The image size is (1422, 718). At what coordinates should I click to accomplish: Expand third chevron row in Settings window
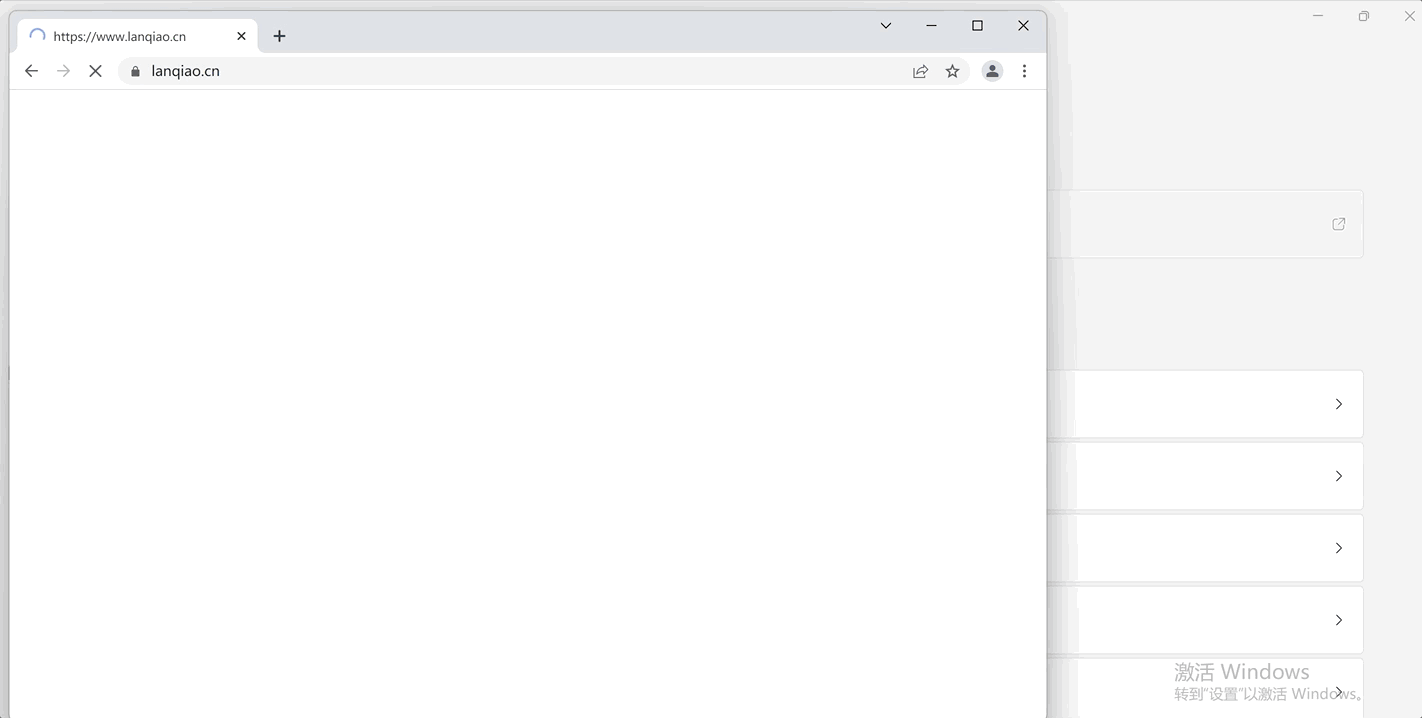(x=1339, y=548)
